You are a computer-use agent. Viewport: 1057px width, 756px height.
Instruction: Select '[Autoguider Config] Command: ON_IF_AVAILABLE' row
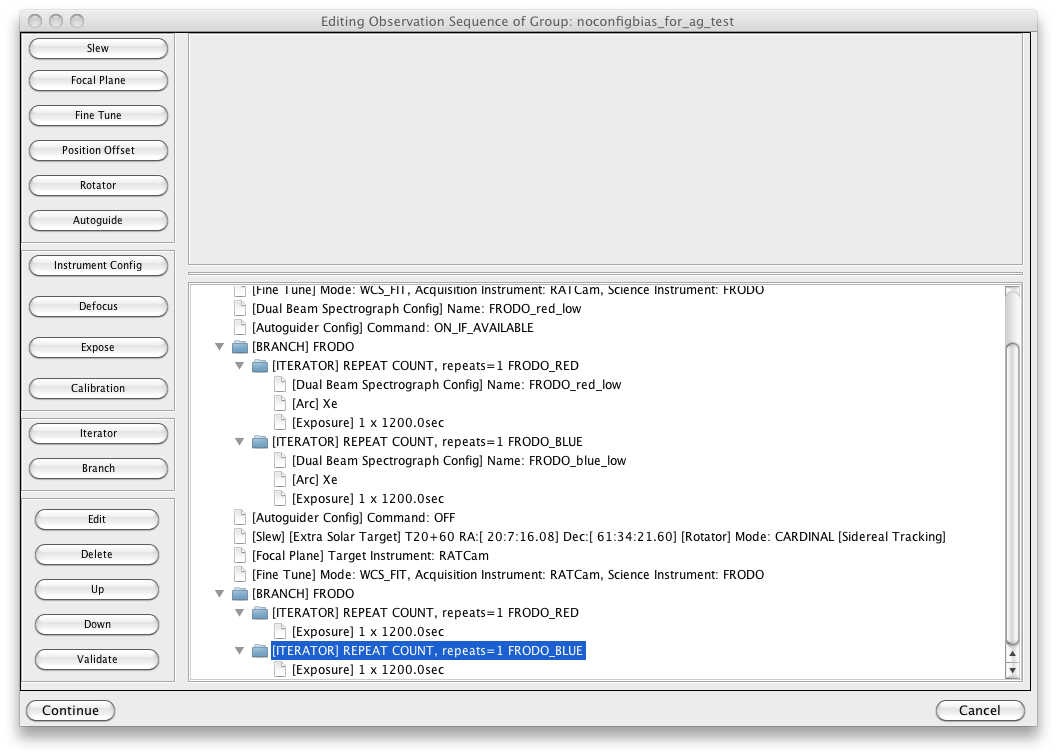coord(392,328)
